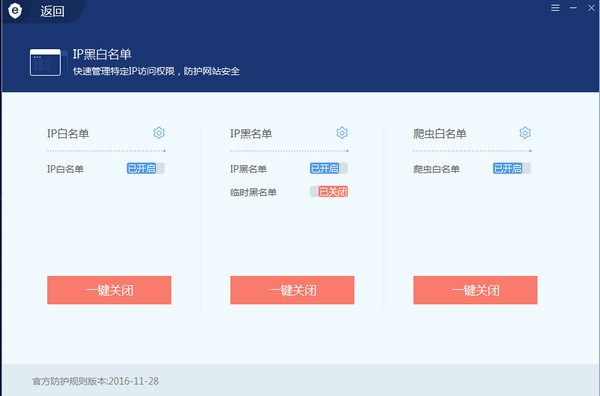Viewport: 600px width, 396px height.
Task: Close the application window
Action: (x=591, y=8)
